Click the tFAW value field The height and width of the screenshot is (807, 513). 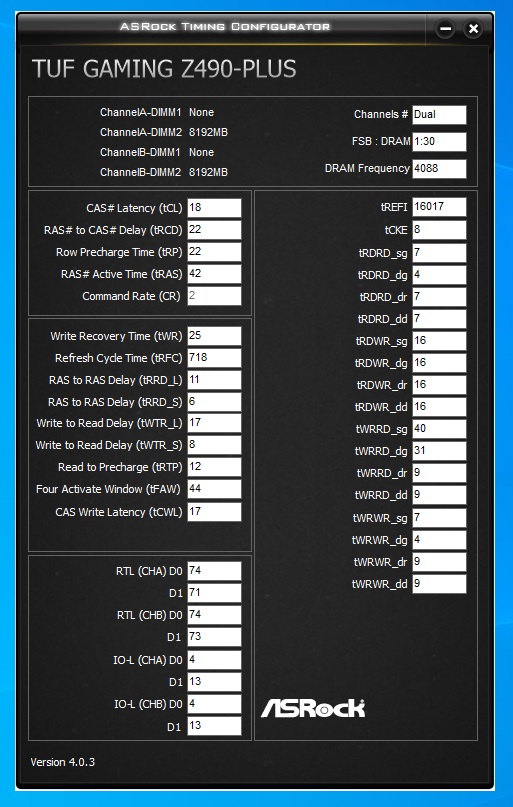(214, 489)
